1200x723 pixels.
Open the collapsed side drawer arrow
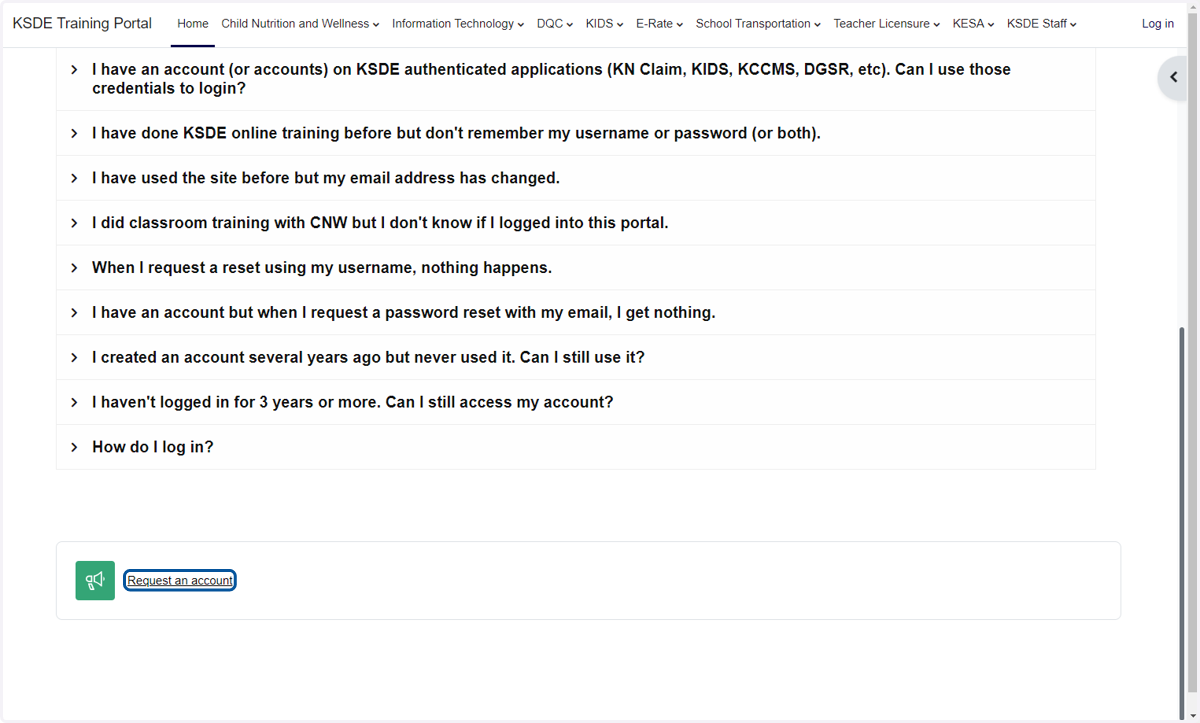[x=1175, y=78]
